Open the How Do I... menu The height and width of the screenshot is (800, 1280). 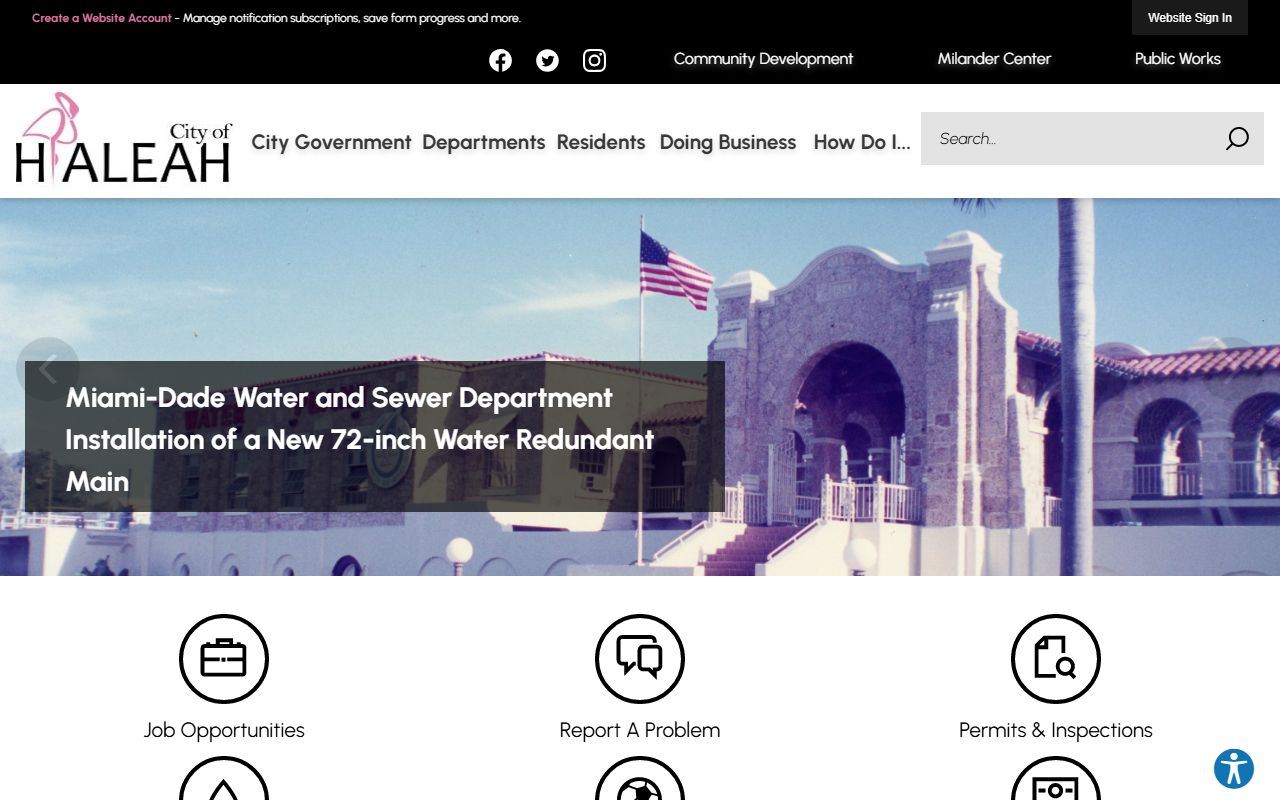tap(862, 142)
